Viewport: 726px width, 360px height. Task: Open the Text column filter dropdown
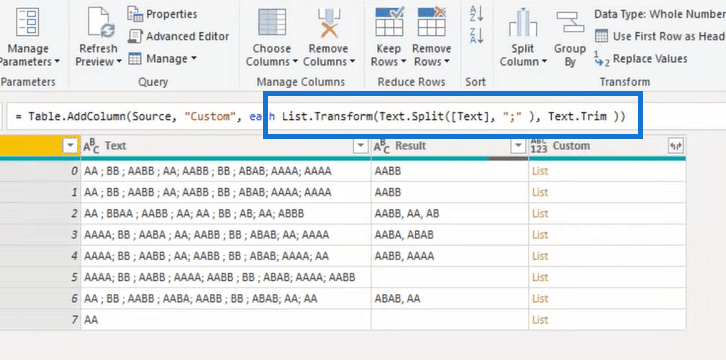pyautogui.click(x=361, y=146)
